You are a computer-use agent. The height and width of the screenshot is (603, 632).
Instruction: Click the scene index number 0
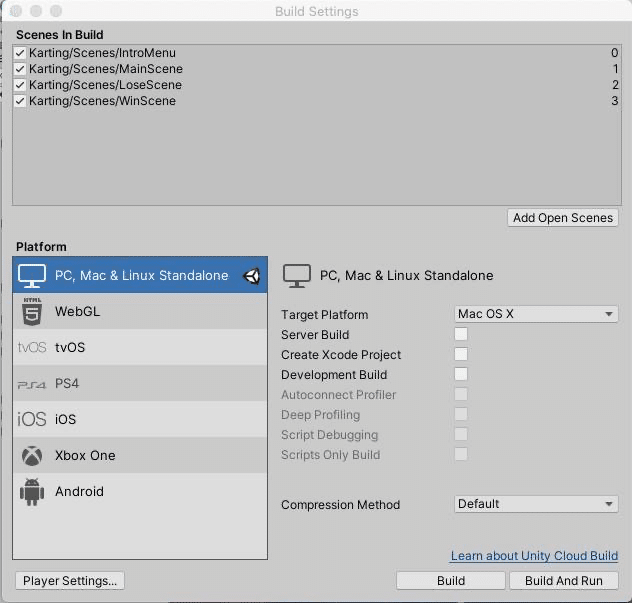614,53
